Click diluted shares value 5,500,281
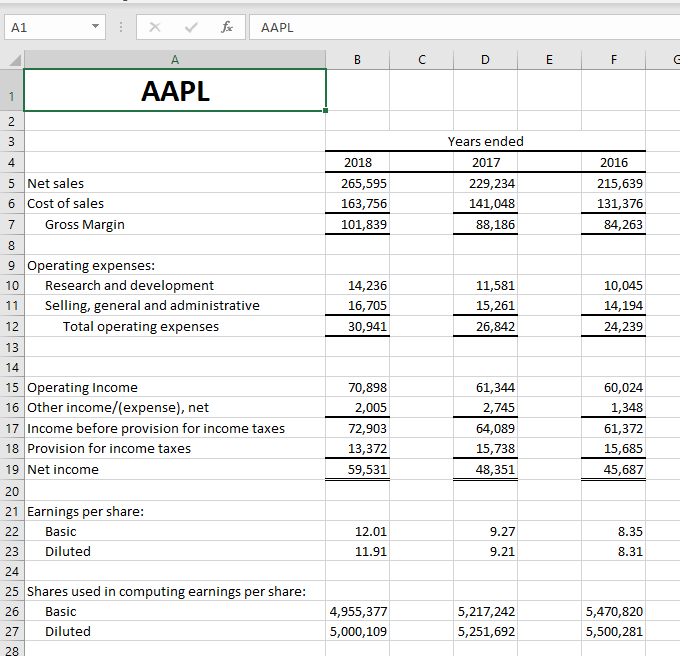The width and height of the screenshot is (680, 656). [613, 631]
